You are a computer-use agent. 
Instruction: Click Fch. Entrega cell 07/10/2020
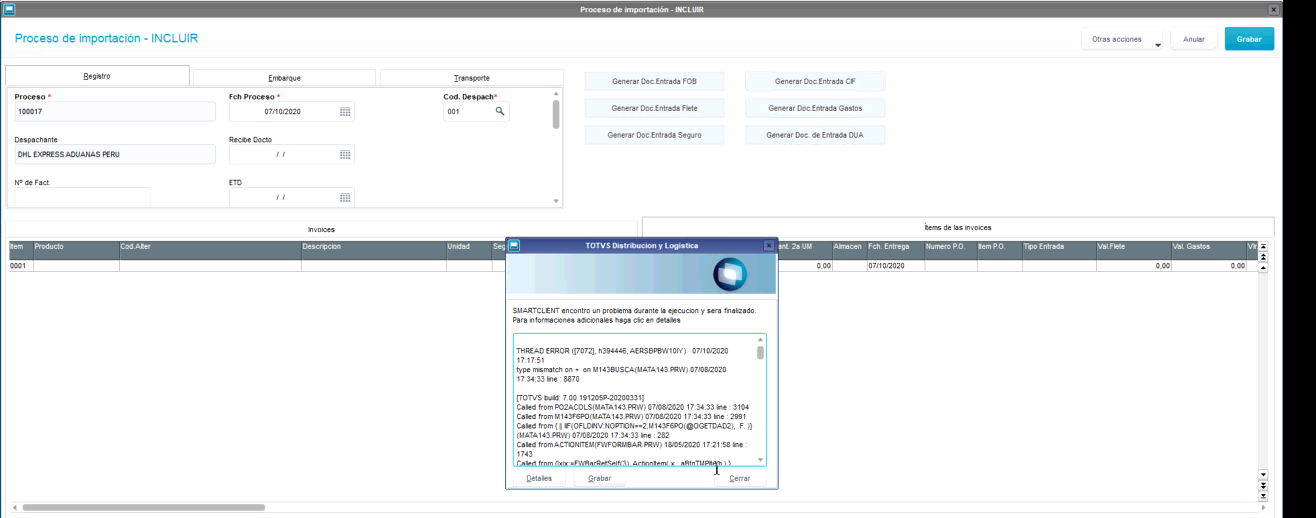click(x=895, y=266)
